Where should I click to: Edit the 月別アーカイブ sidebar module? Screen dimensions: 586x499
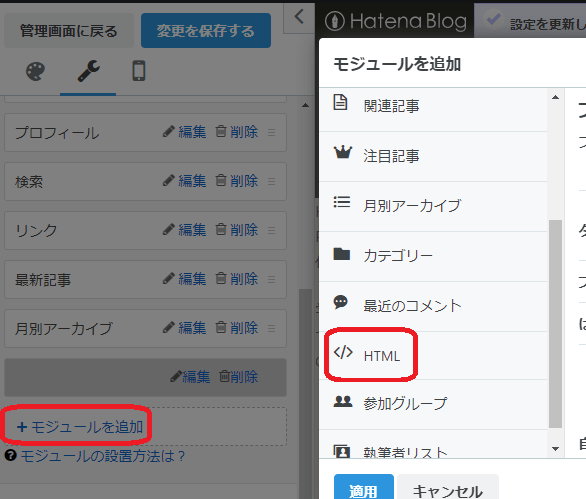(x=185, y=328)
